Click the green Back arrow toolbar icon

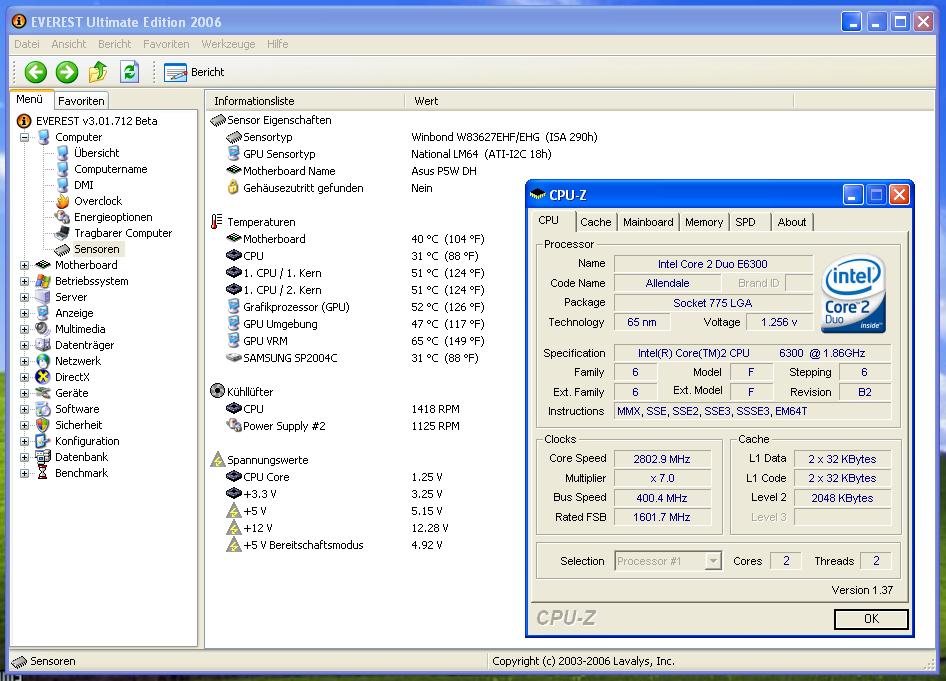tap(36, 72)
